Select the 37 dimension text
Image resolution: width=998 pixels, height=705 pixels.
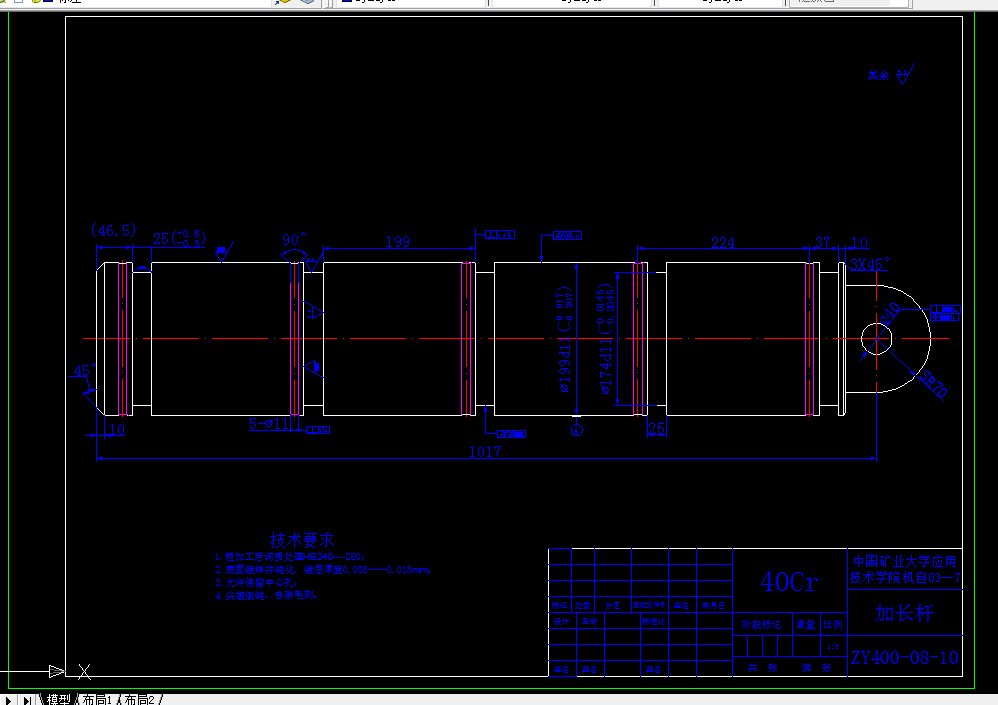(822, 242)
